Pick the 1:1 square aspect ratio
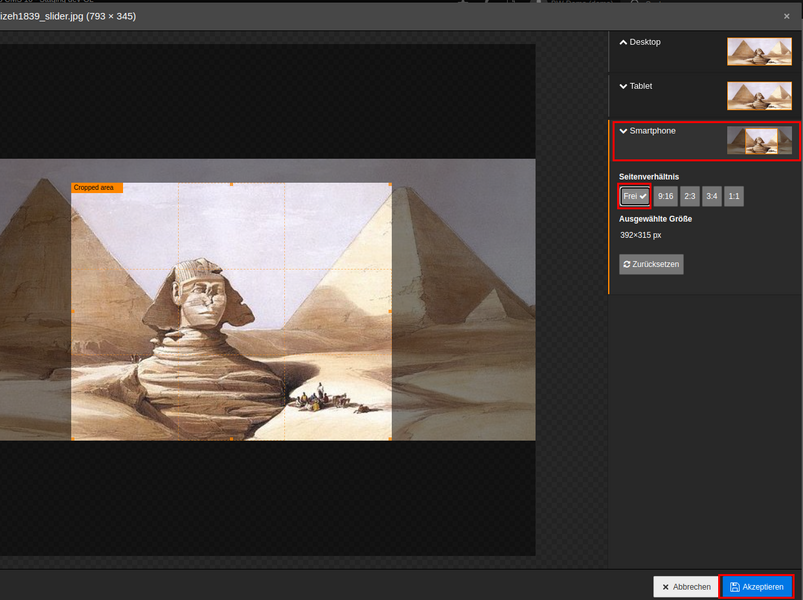The height and width of the screenshot is (600, 803). tap(734, 196)
